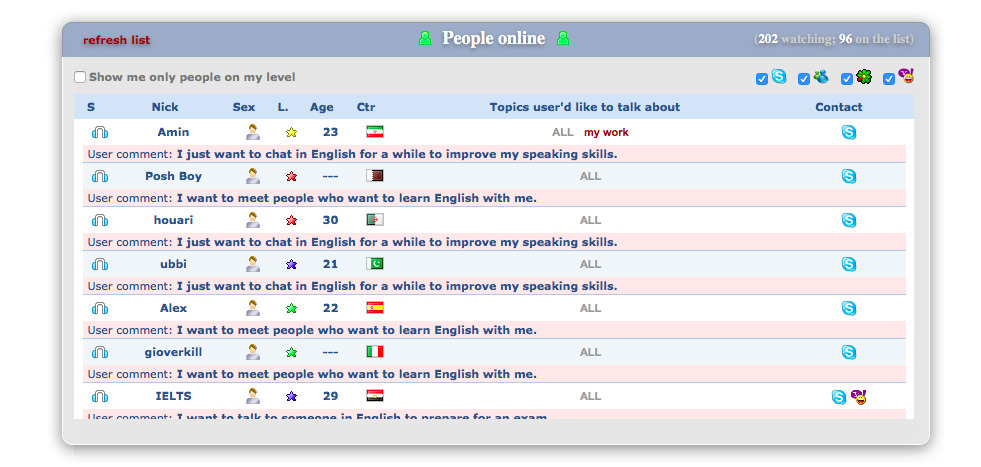Open the nick 'Posh Boy' profile

(x=173, y=176)
